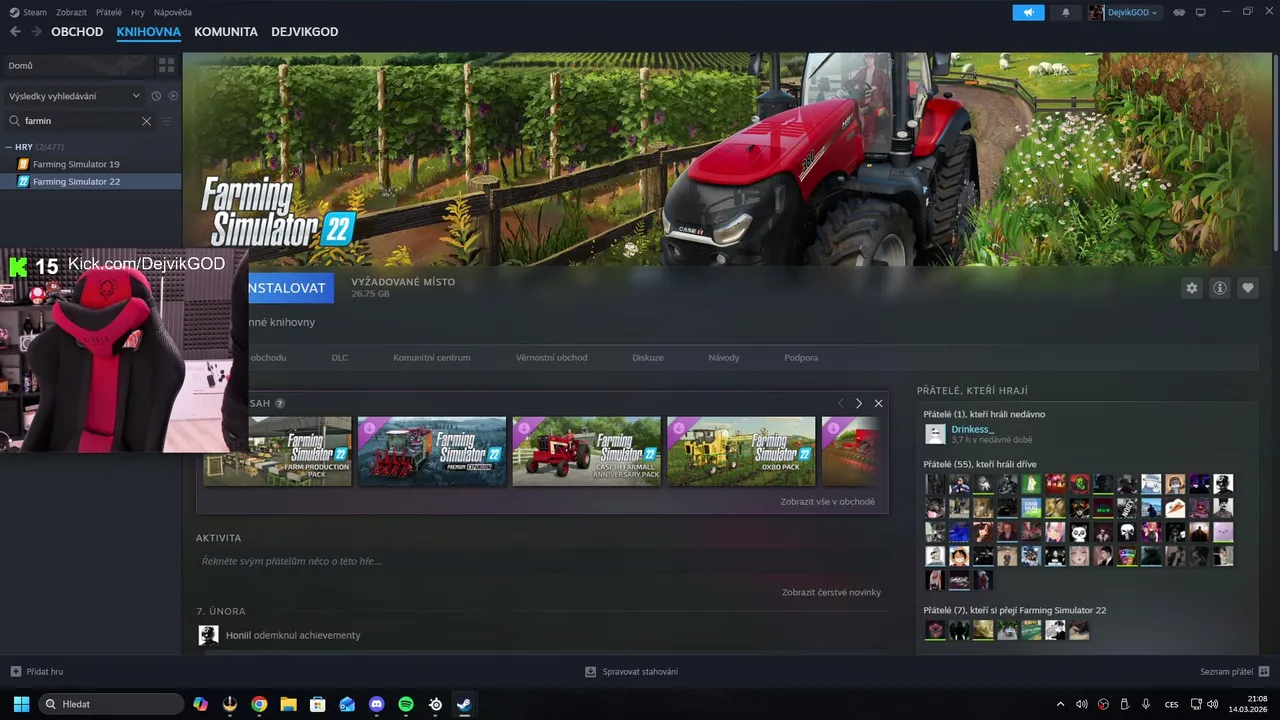Open the Windows Start menu
Screen dimensions: 1280x720
[x=21, y=704]
